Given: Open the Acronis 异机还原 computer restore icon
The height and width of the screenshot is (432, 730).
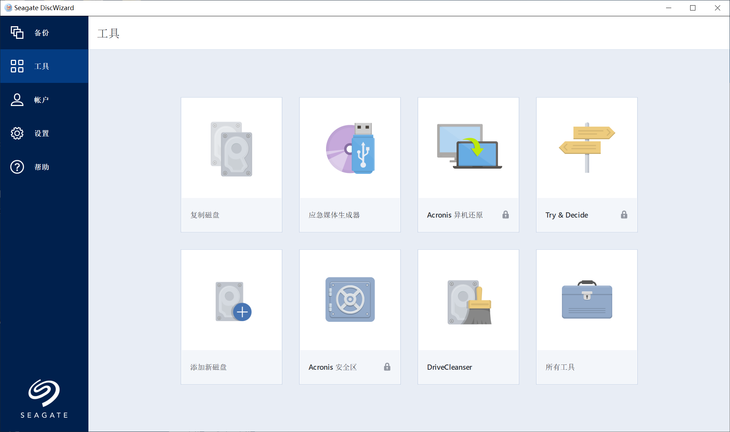Looking at the screenshot, I should point(469,146).
